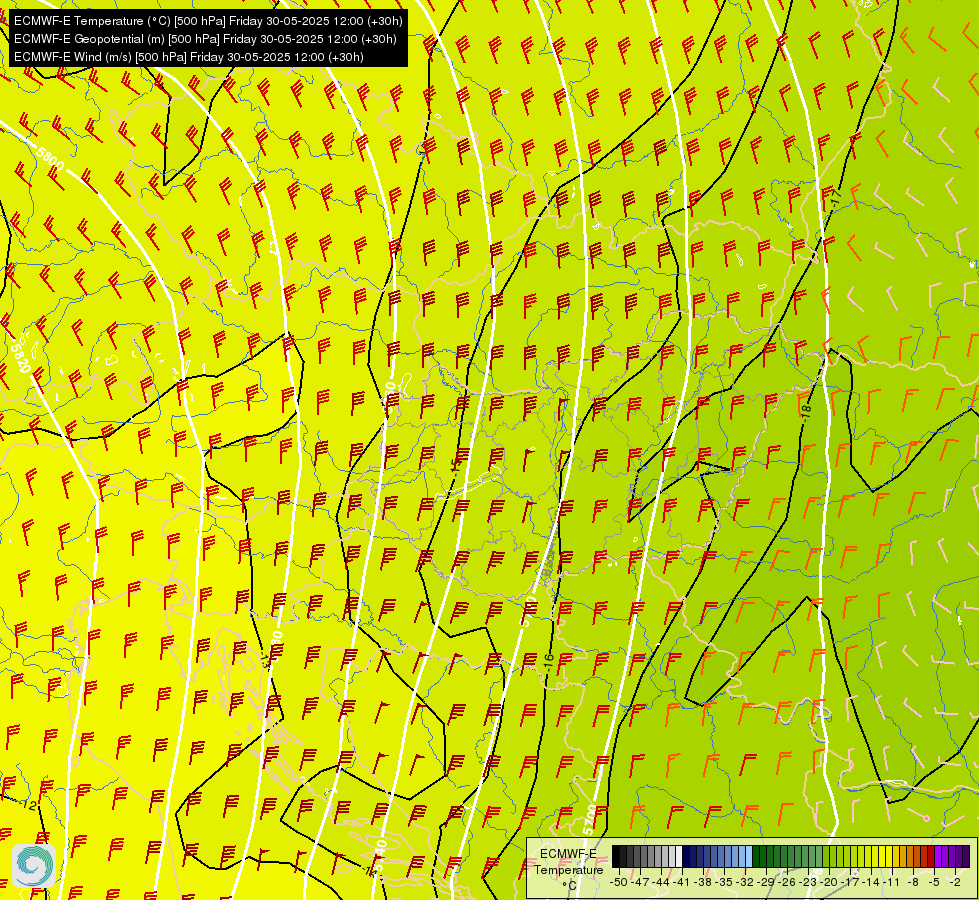Click the swirl logo icon in the corner
This screenshot has height=900, width=979.
(x=34, y=866)
